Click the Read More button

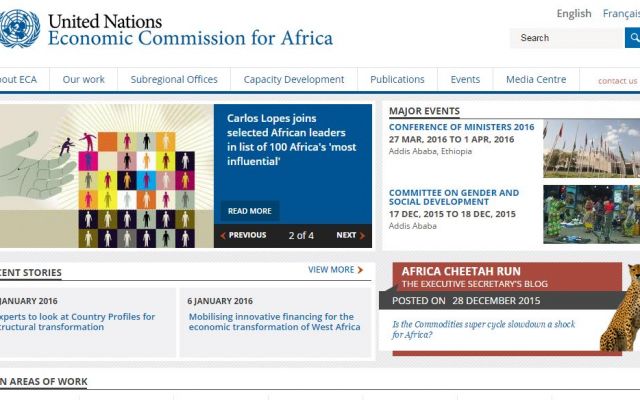coord(250,211)
